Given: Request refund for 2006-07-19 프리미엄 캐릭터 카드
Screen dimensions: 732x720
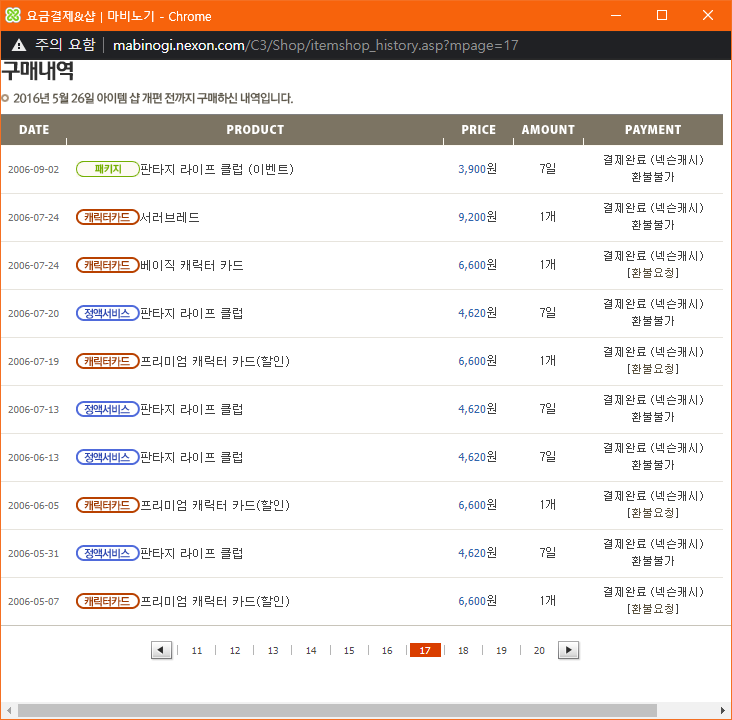Looking at the screenshot, I should click(653, 369).
